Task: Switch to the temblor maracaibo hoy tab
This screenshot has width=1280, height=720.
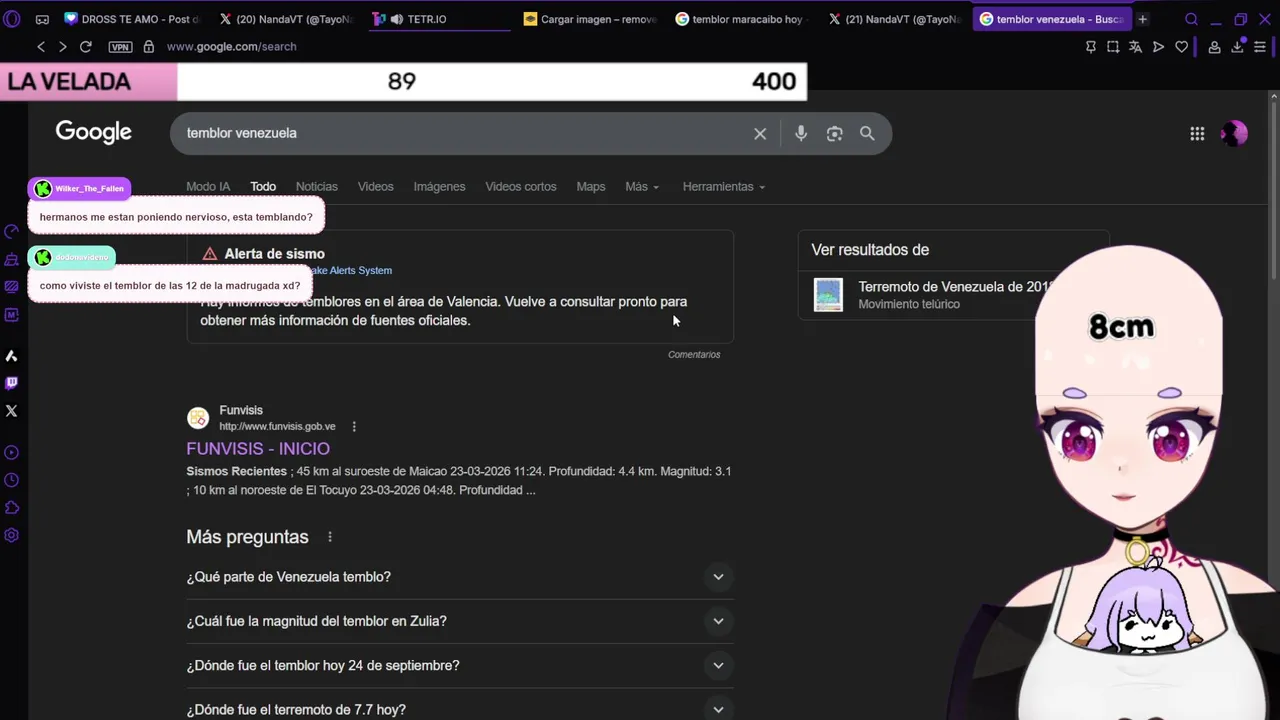Action: (742, 19)
